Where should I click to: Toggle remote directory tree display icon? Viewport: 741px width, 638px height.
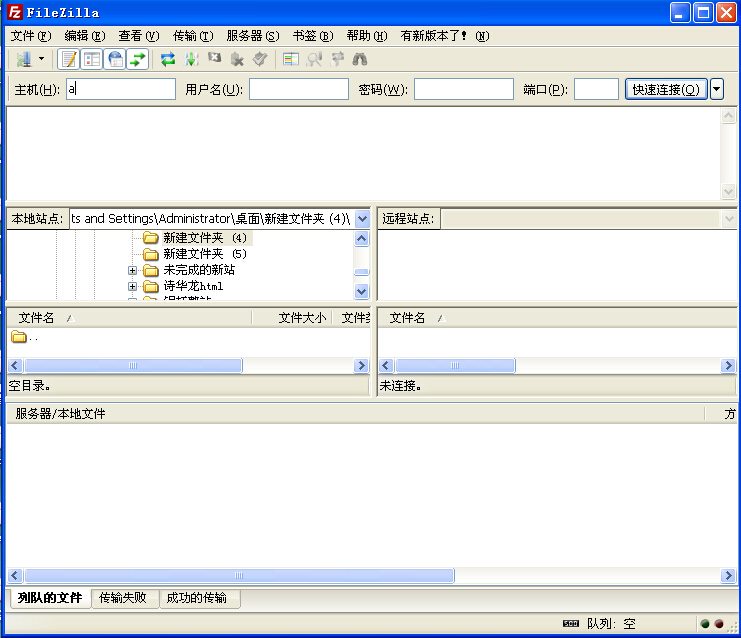click(115, 59)
